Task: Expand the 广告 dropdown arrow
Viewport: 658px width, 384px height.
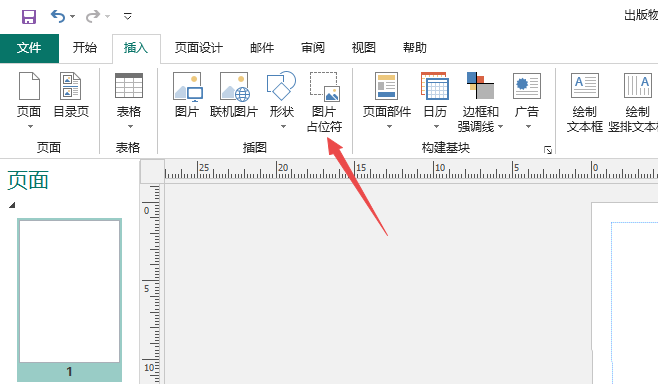Action: click(528, 126)
